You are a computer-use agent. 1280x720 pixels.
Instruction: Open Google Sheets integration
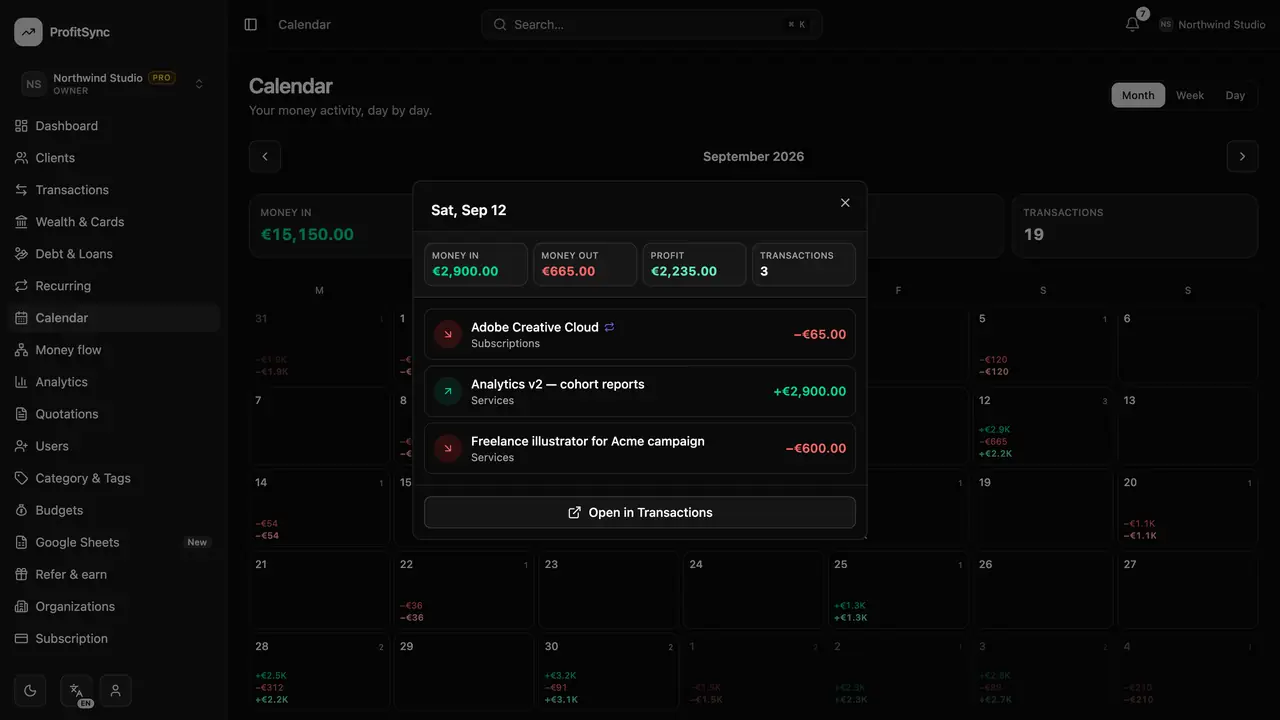pyautogui.click(x=113, y=542)
